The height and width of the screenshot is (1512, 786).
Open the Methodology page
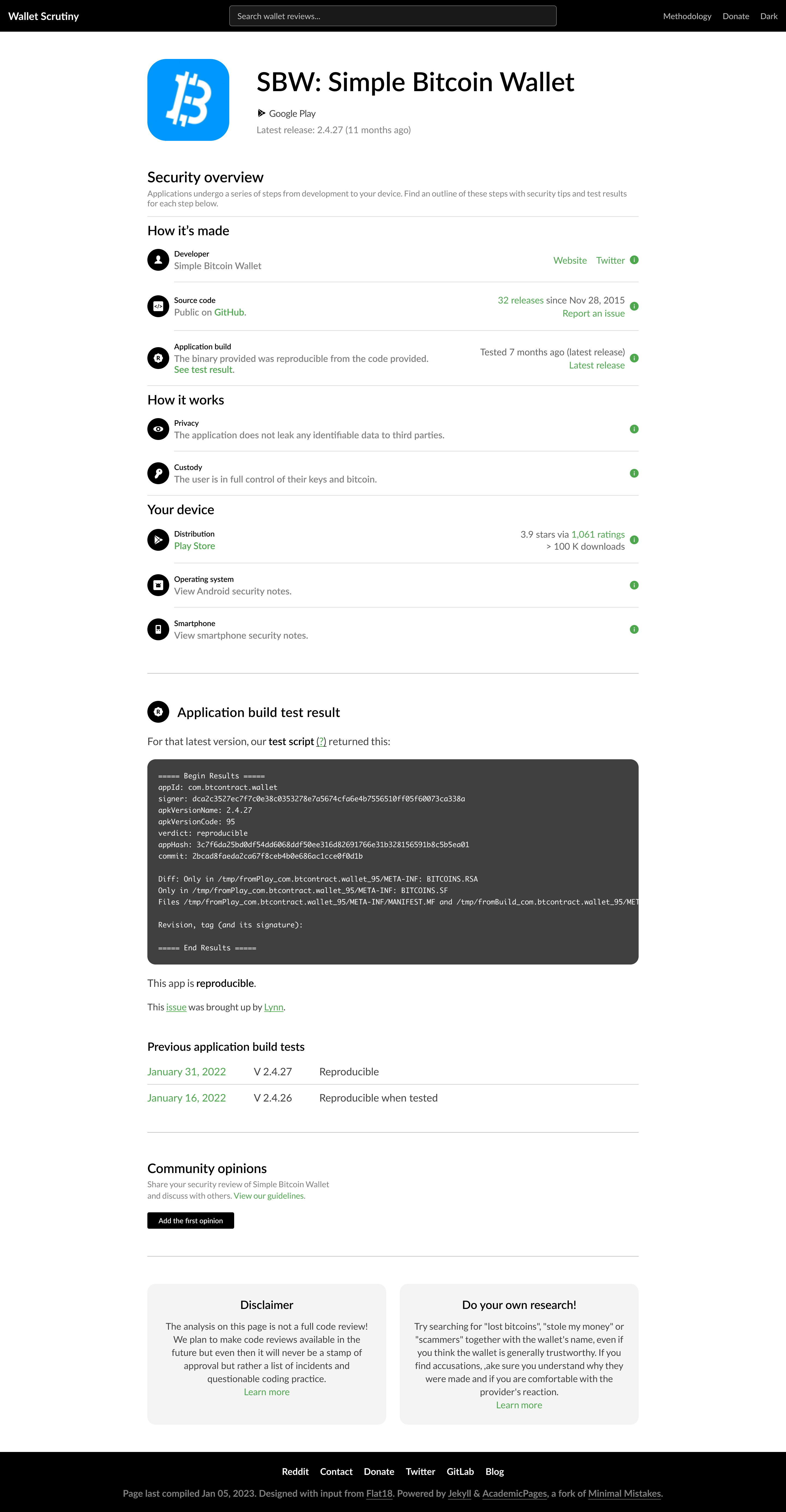(x=687, y=16)
